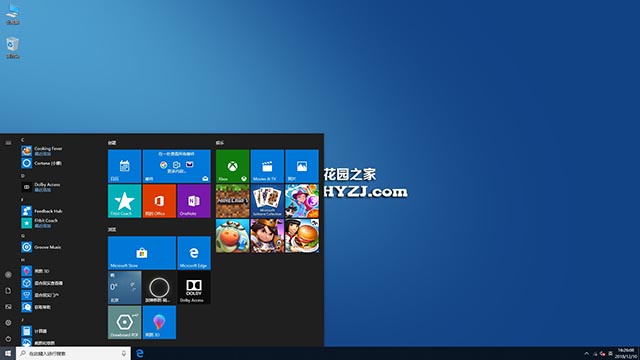Viewport: 640px width, 360px height.
Task: Open the Paint 3D tile
Action: coord(159,322)
